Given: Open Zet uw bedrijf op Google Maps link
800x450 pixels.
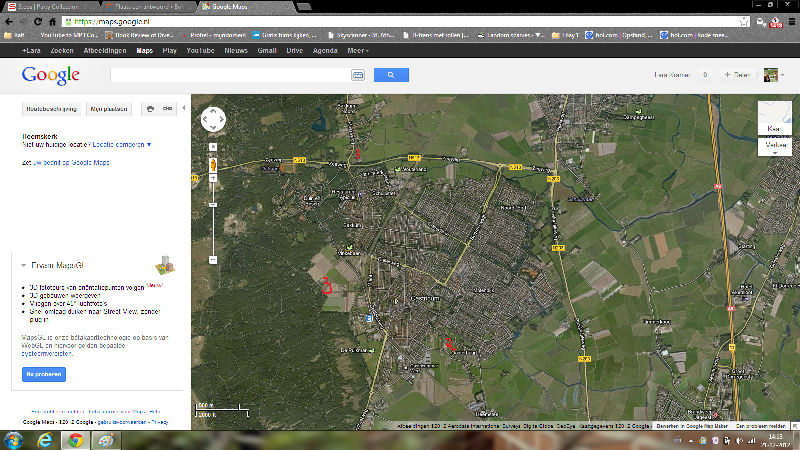Looking at the screenshot, I should coord(65,163).
